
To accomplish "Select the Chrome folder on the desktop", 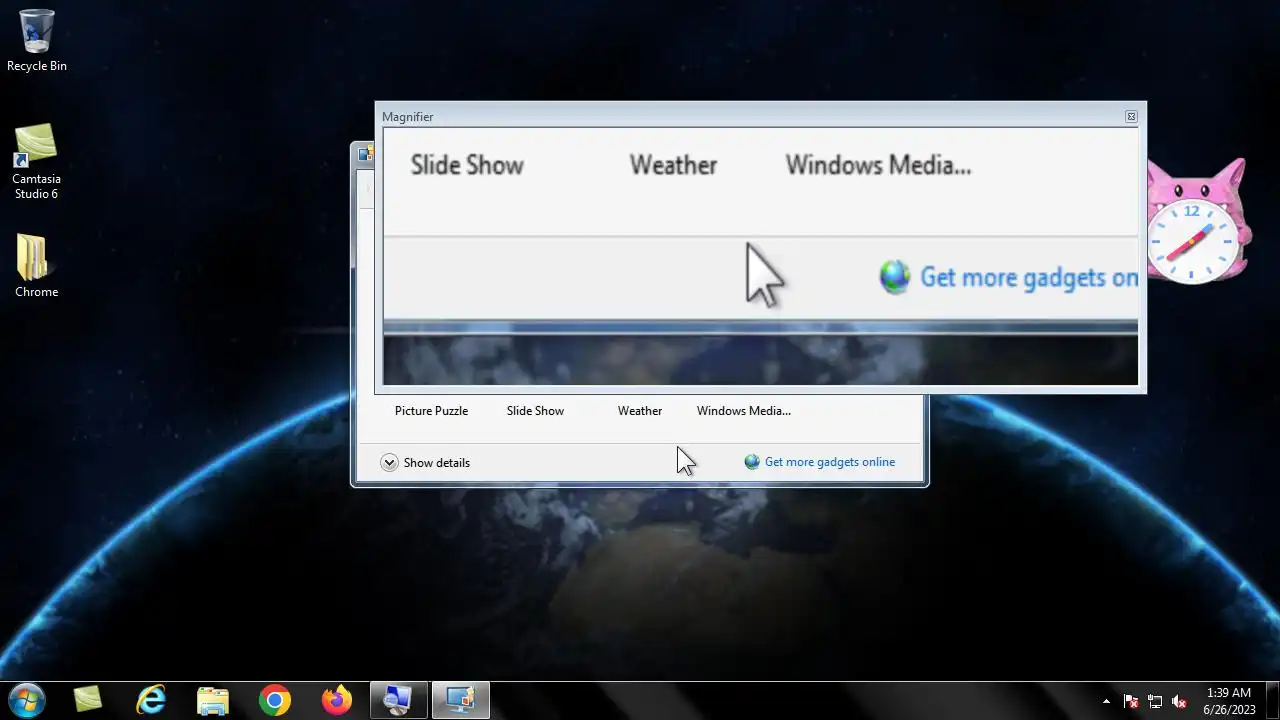I will (x=36, y=266).
